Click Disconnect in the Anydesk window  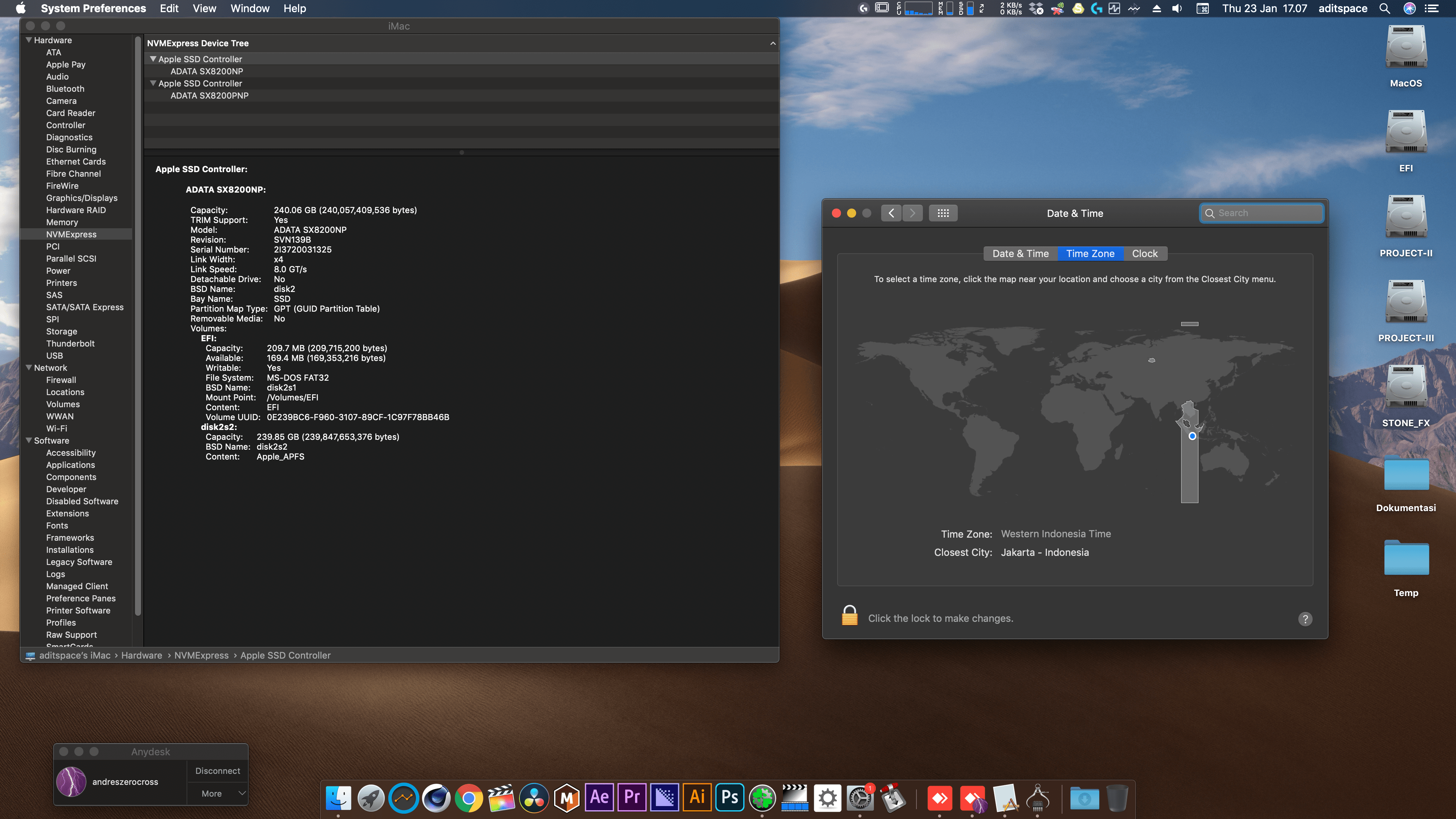tap(218, 771)
